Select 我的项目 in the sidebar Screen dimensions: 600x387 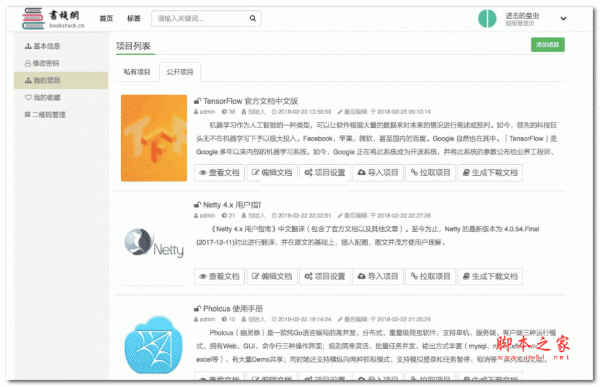point(61,80)
